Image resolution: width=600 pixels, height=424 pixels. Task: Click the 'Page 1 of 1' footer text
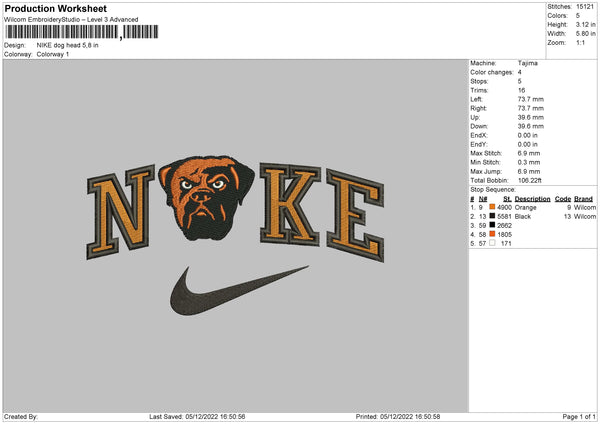click(x=579, y=417)
